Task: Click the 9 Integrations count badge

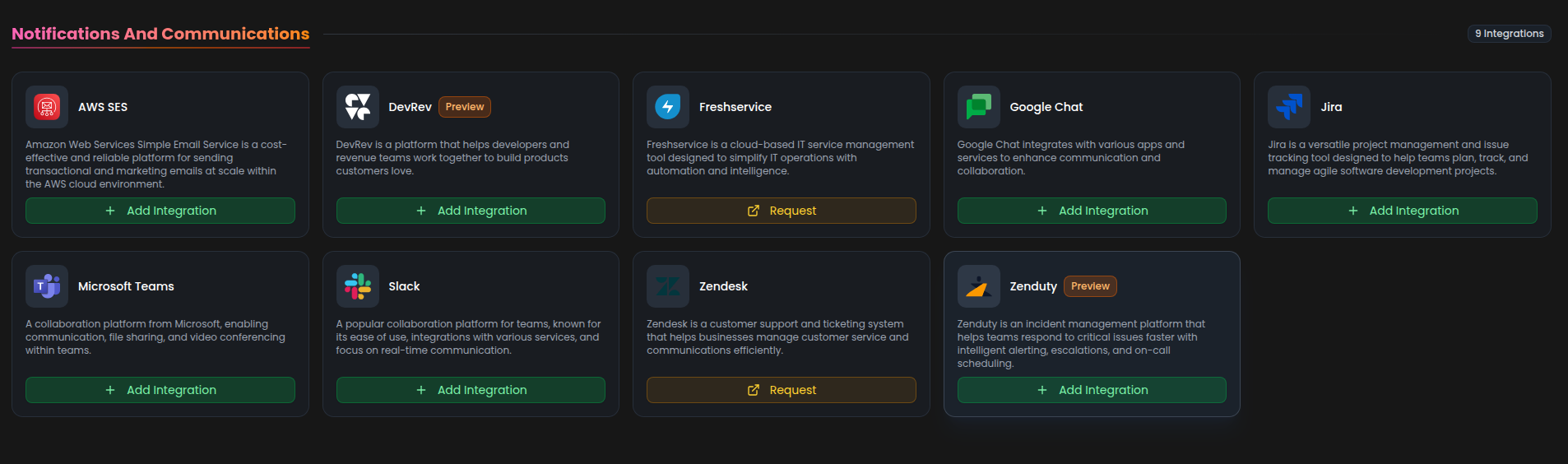Action: point(1510,34)
